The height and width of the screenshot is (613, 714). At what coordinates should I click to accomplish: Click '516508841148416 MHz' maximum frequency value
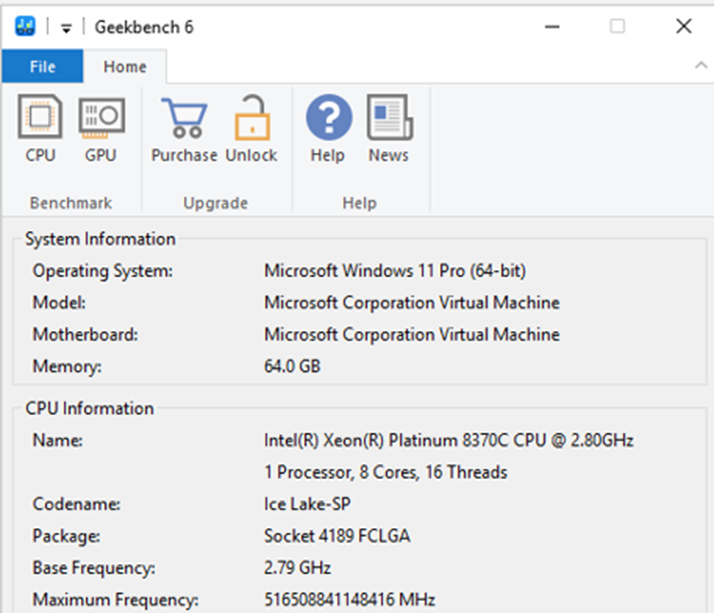350,600
